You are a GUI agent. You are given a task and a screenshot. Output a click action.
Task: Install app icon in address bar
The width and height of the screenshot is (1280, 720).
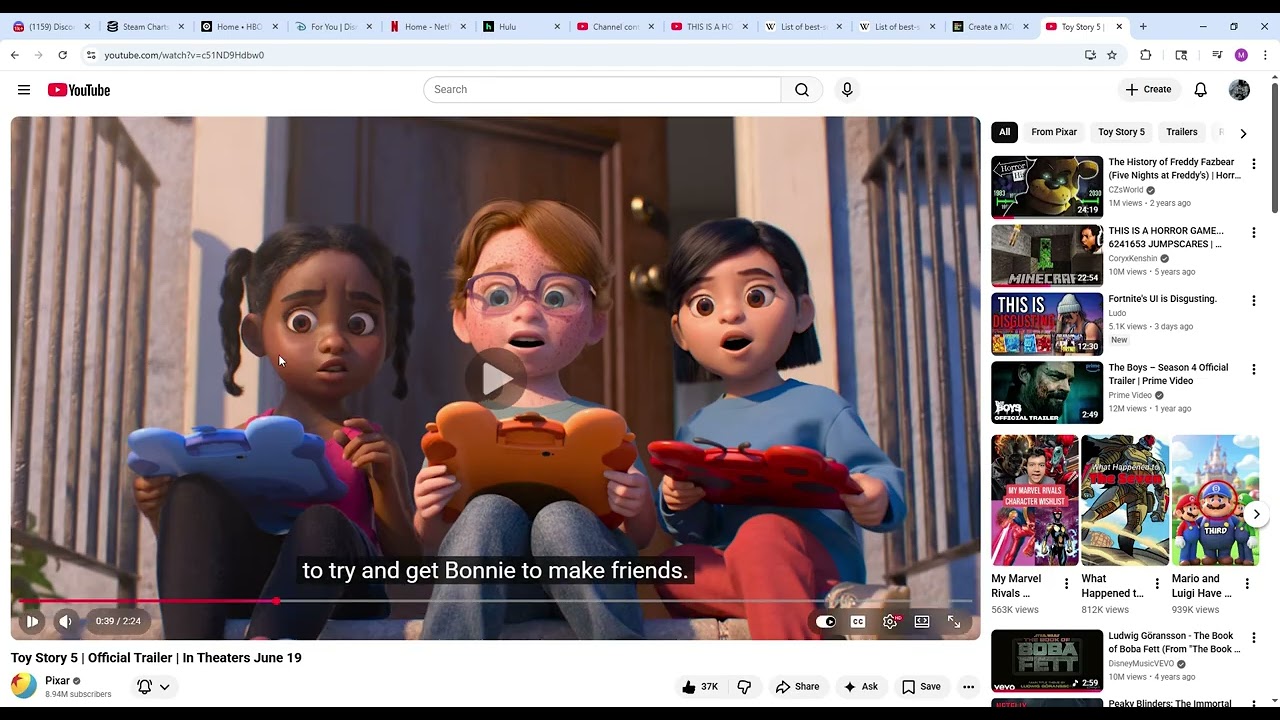click(1090, 55)
